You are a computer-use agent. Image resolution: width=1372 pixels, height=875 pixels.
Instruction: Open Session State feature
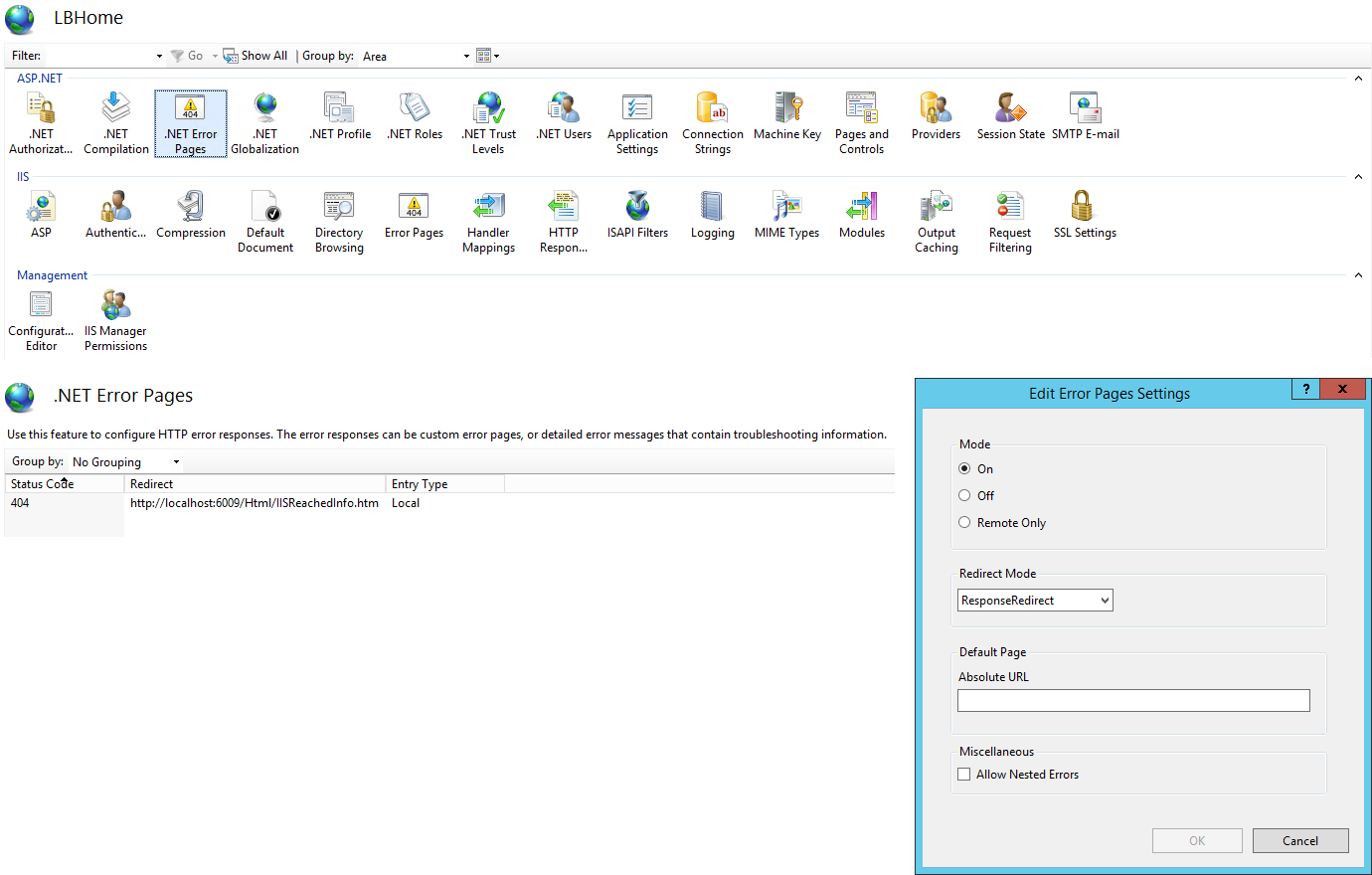pos(1011,117)
